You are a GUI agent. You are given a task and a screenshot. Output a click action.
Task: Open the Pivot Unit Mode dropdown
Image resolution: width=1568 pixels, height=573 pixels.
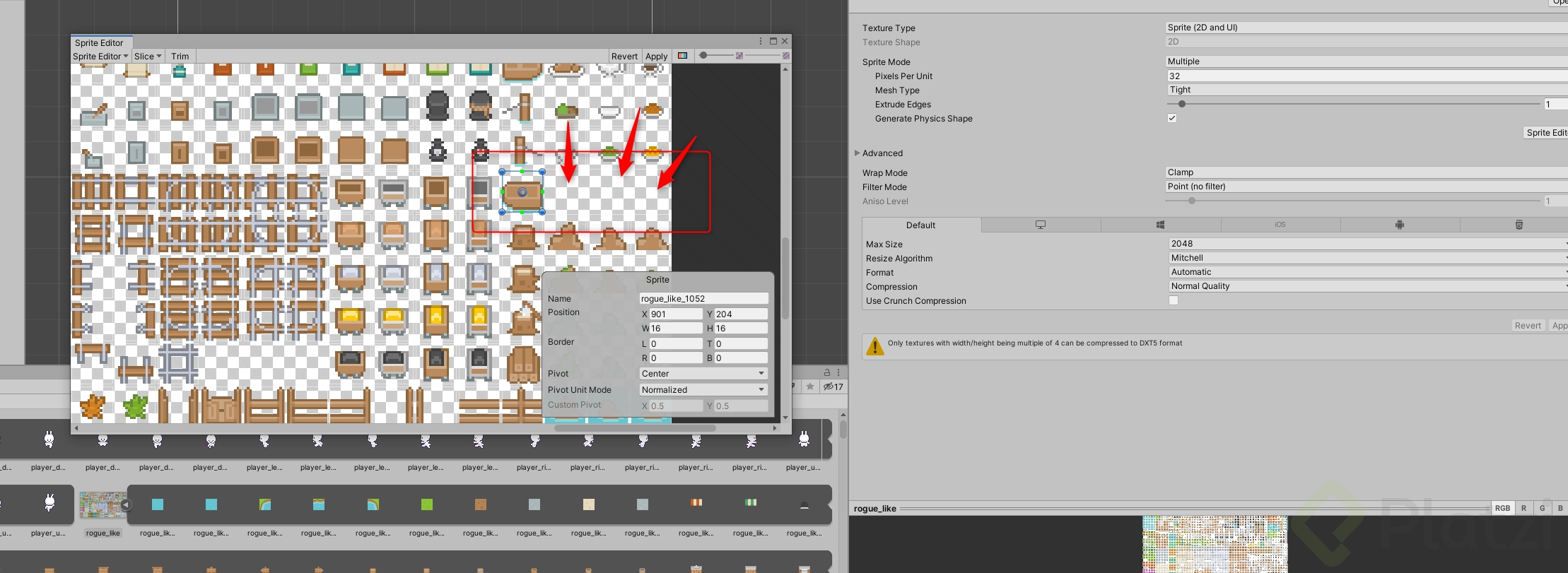(703, 390)
